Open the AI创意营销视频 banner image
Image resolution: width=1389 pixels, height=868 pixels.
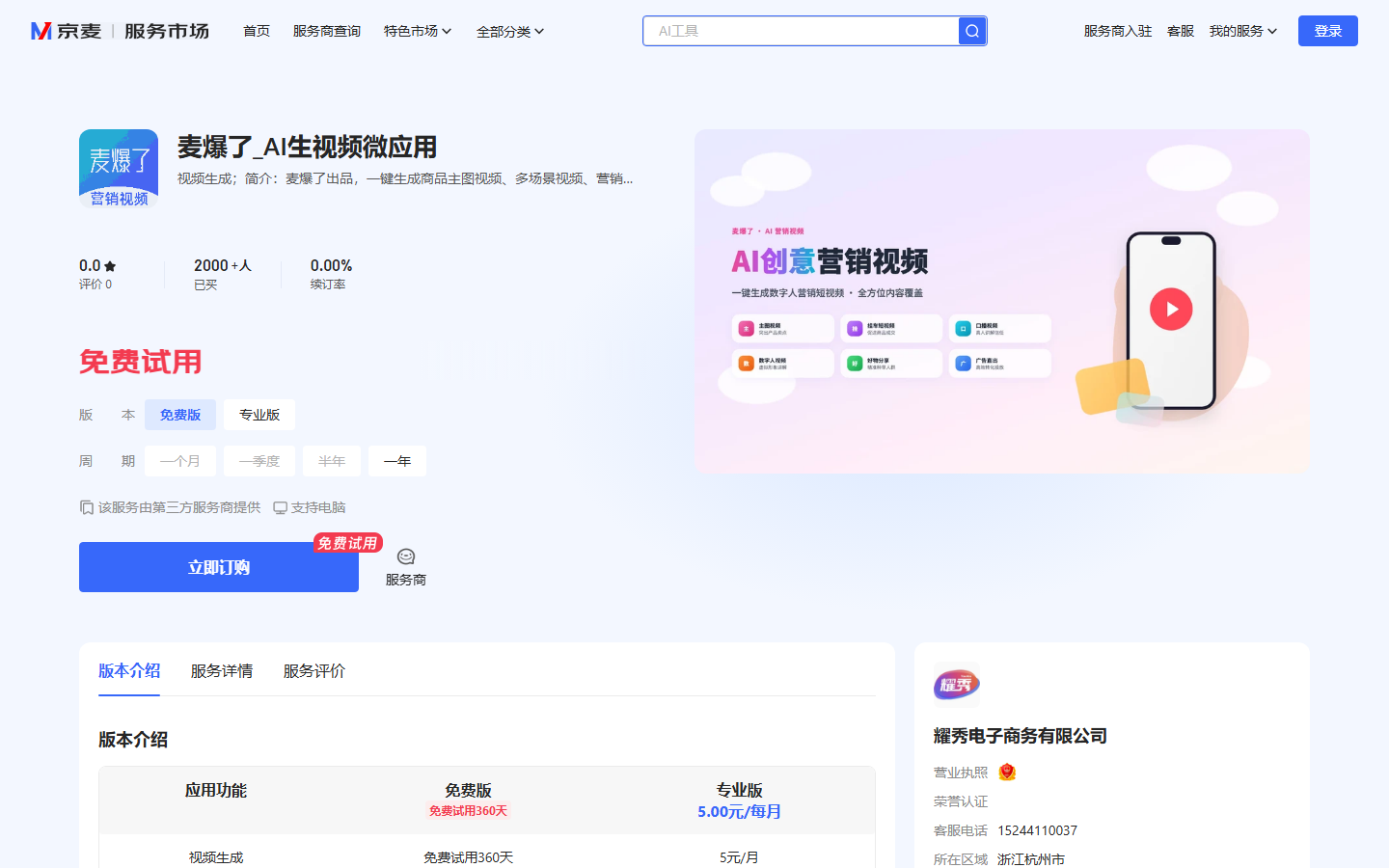tap(1002, 301)
